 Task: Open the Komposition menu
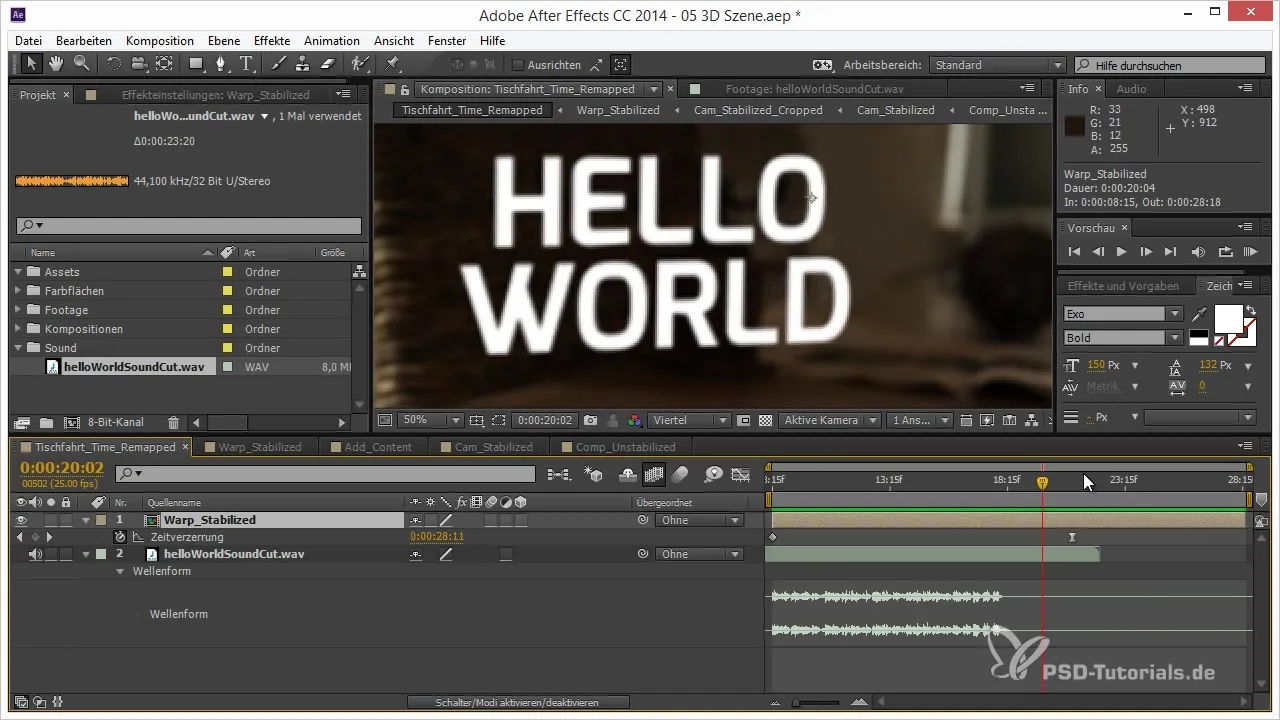160,41
